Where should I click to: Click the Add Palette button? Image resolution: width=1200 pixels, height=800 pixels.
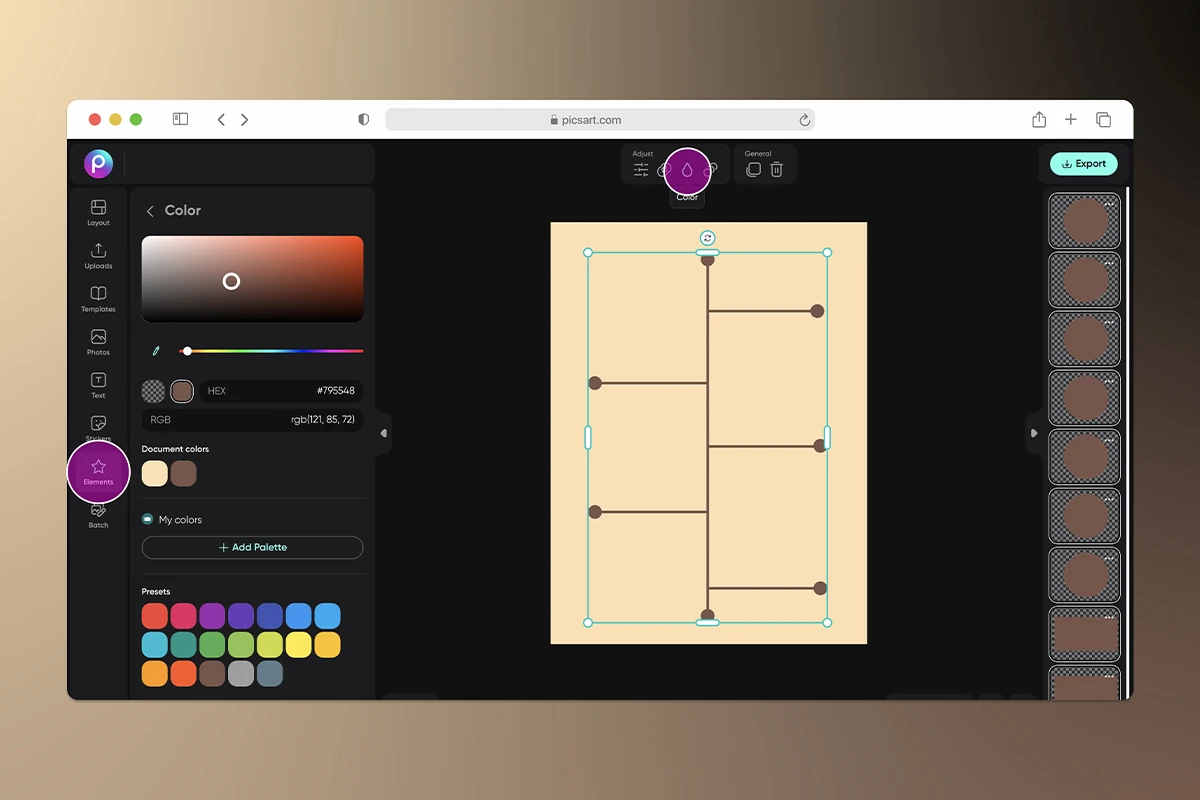point(252,548)
